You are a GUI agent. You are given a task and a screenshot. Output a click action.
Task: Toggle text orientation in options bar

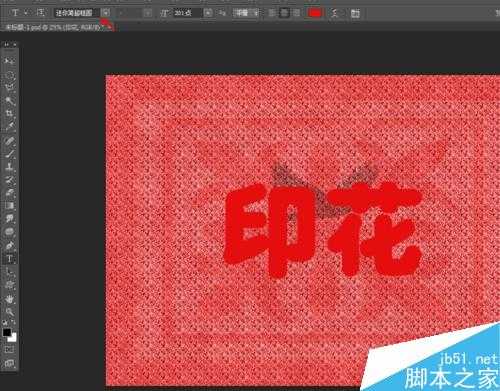(40, 13)
